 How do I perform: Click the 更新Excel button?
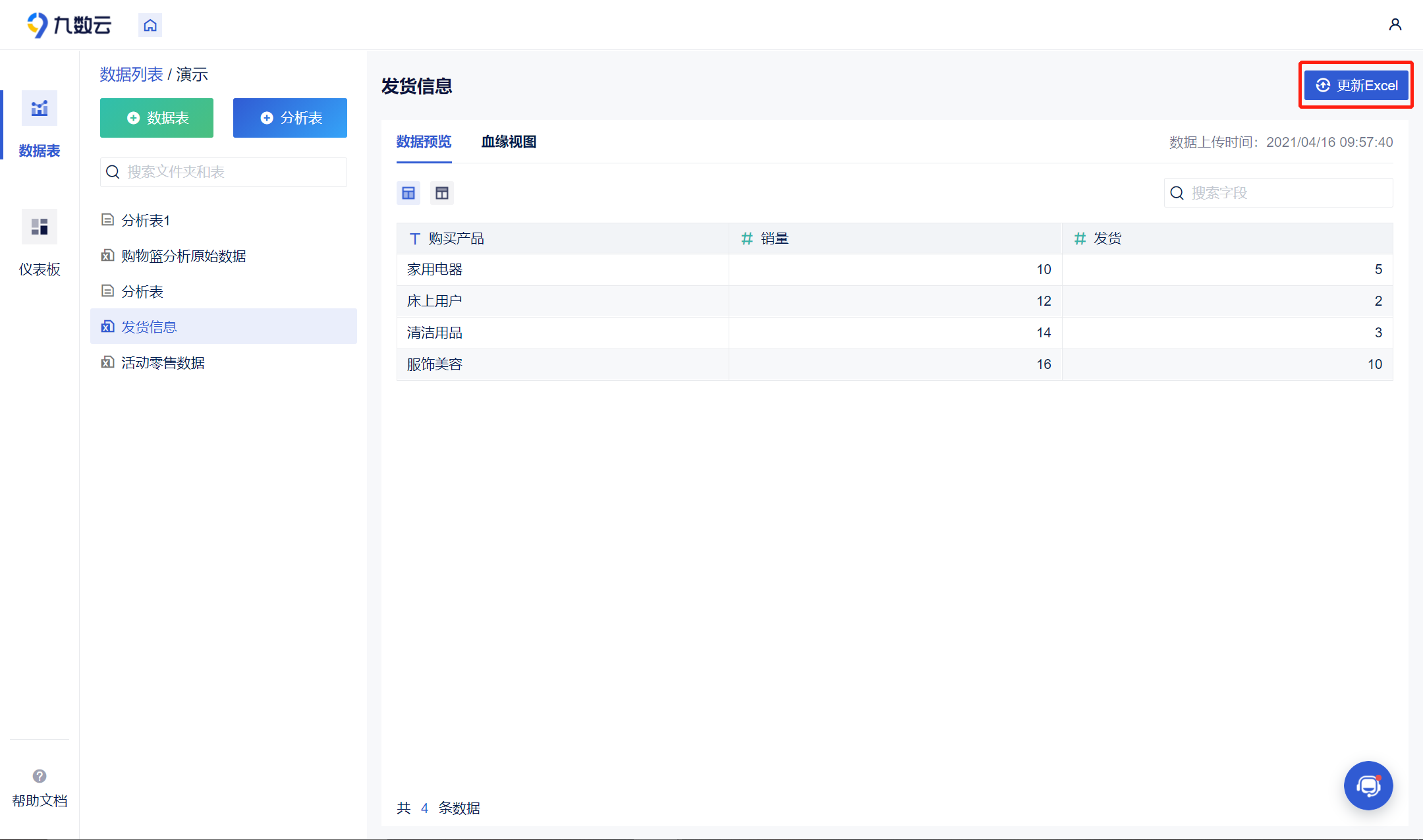point(1356,86)
